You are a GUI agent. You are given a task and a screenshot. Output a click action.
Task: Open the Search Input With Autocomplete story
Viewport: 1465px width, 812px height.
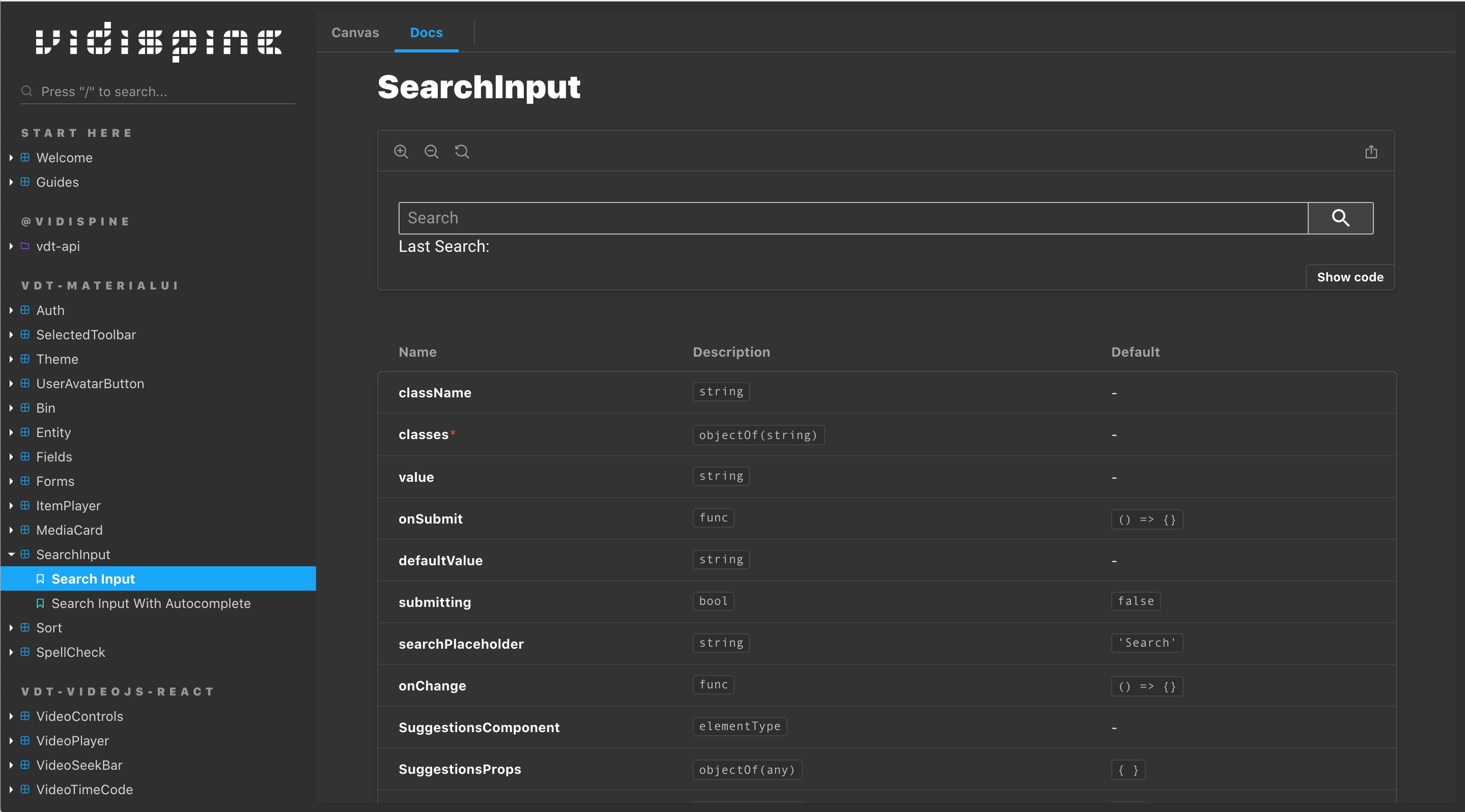coord(151,603)
